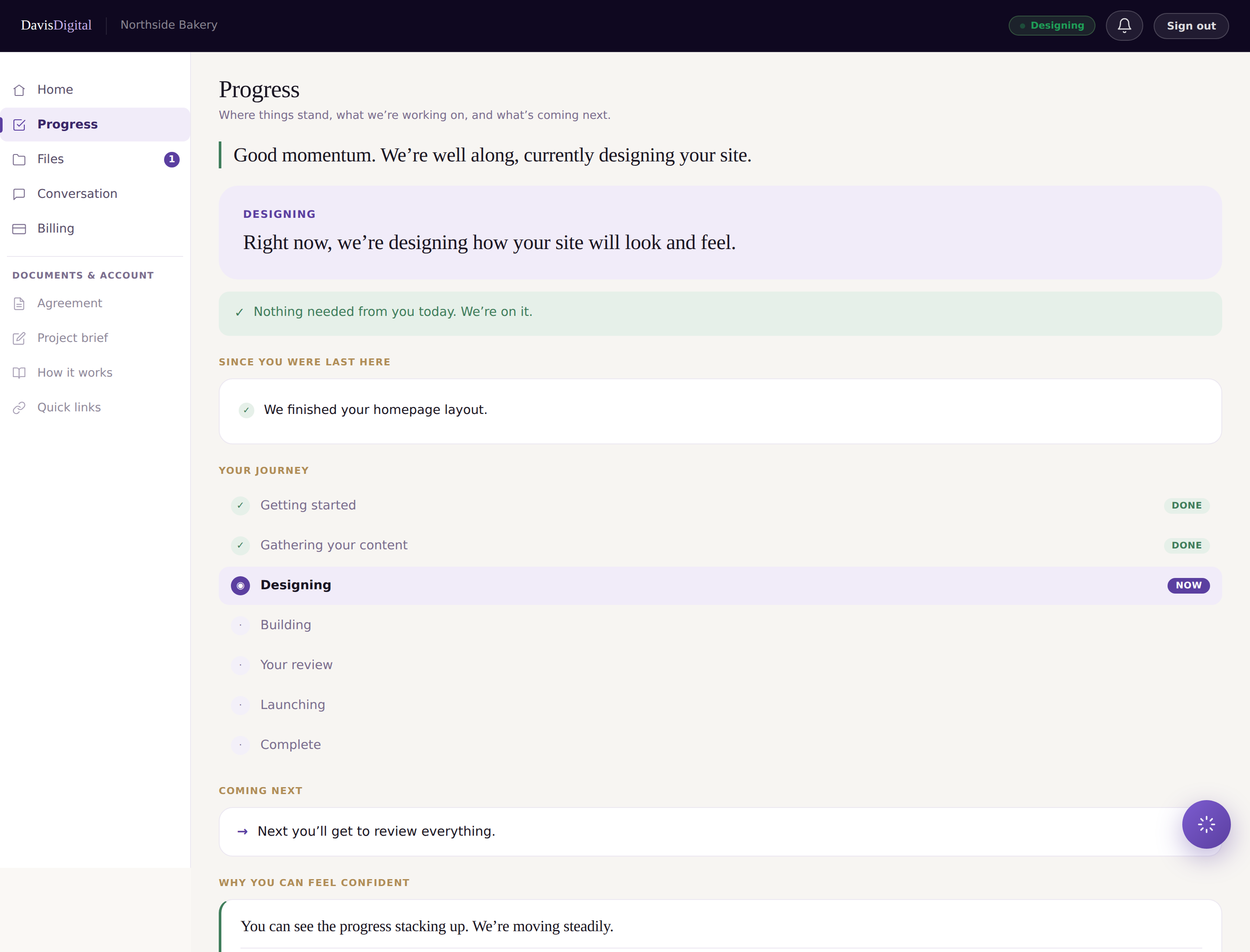Click 'You can see the progress stacking up' text

coord(427,926)
